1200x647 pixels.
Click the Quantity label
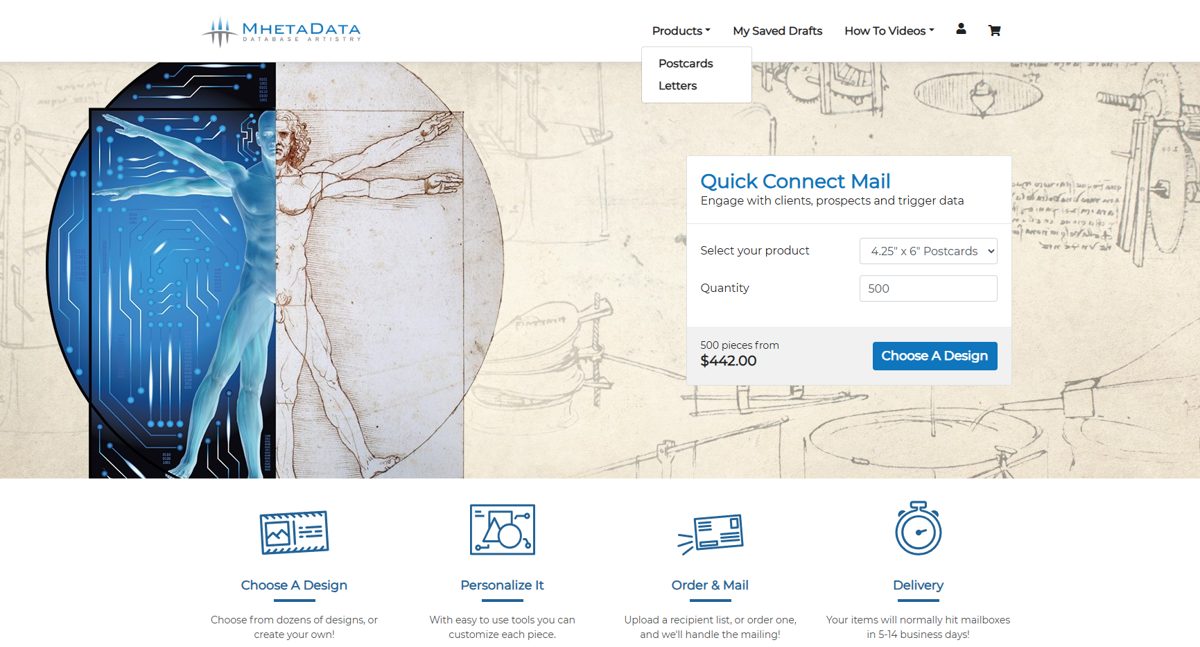[725, 288]
